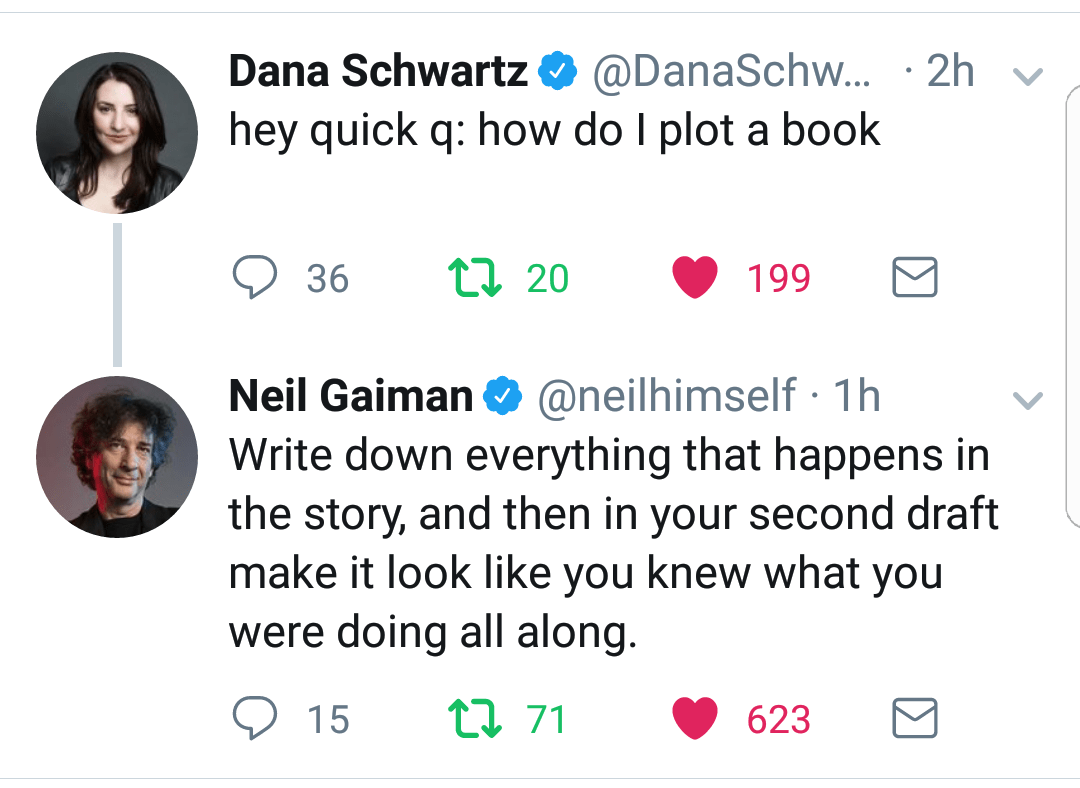Open the 1h timestamp on Neil's reply

(x=857, y=397)
